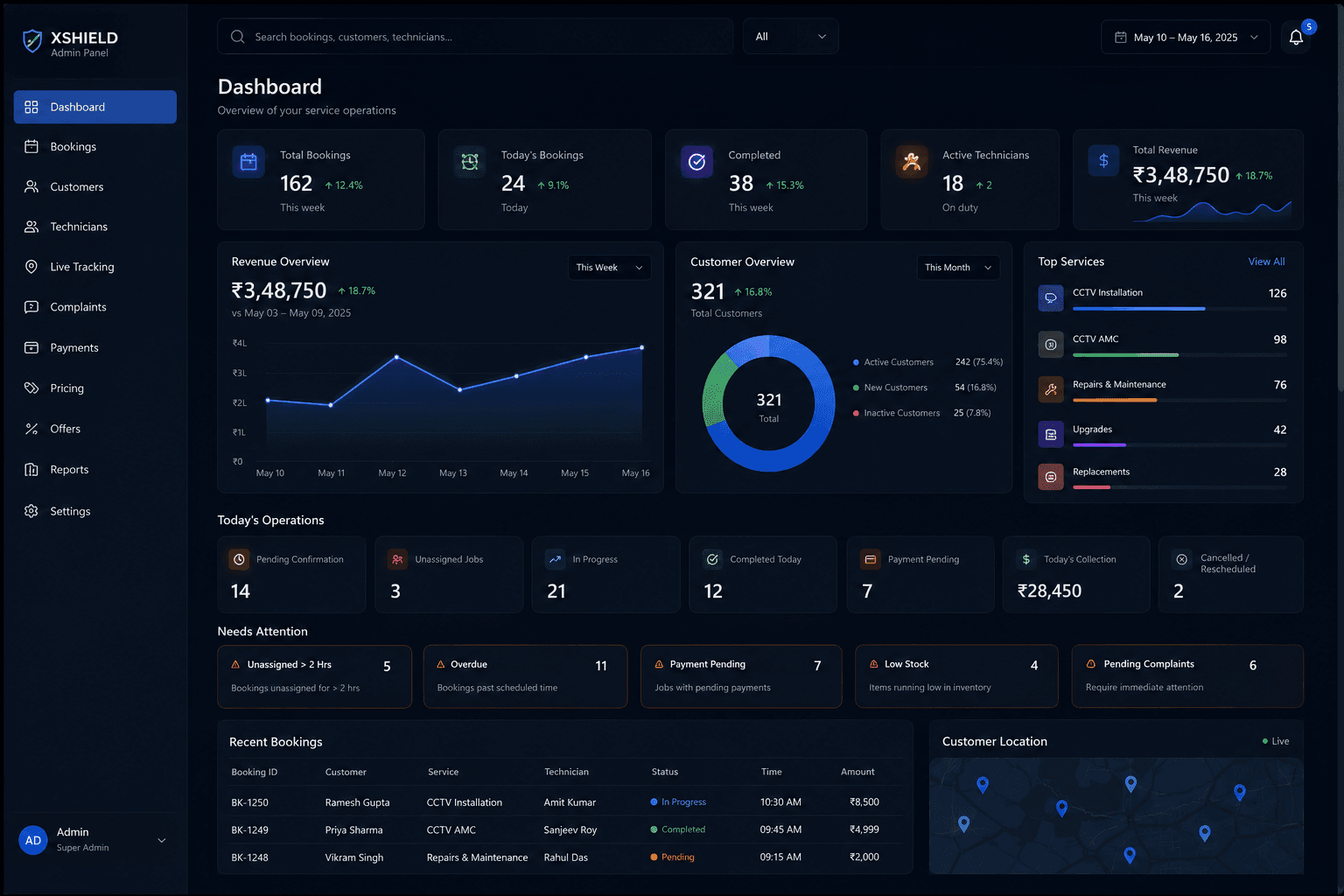Open the May 10 – May 16 date picker
The width and height of the screenshot is (1344, 896).
coord(1186,38)
